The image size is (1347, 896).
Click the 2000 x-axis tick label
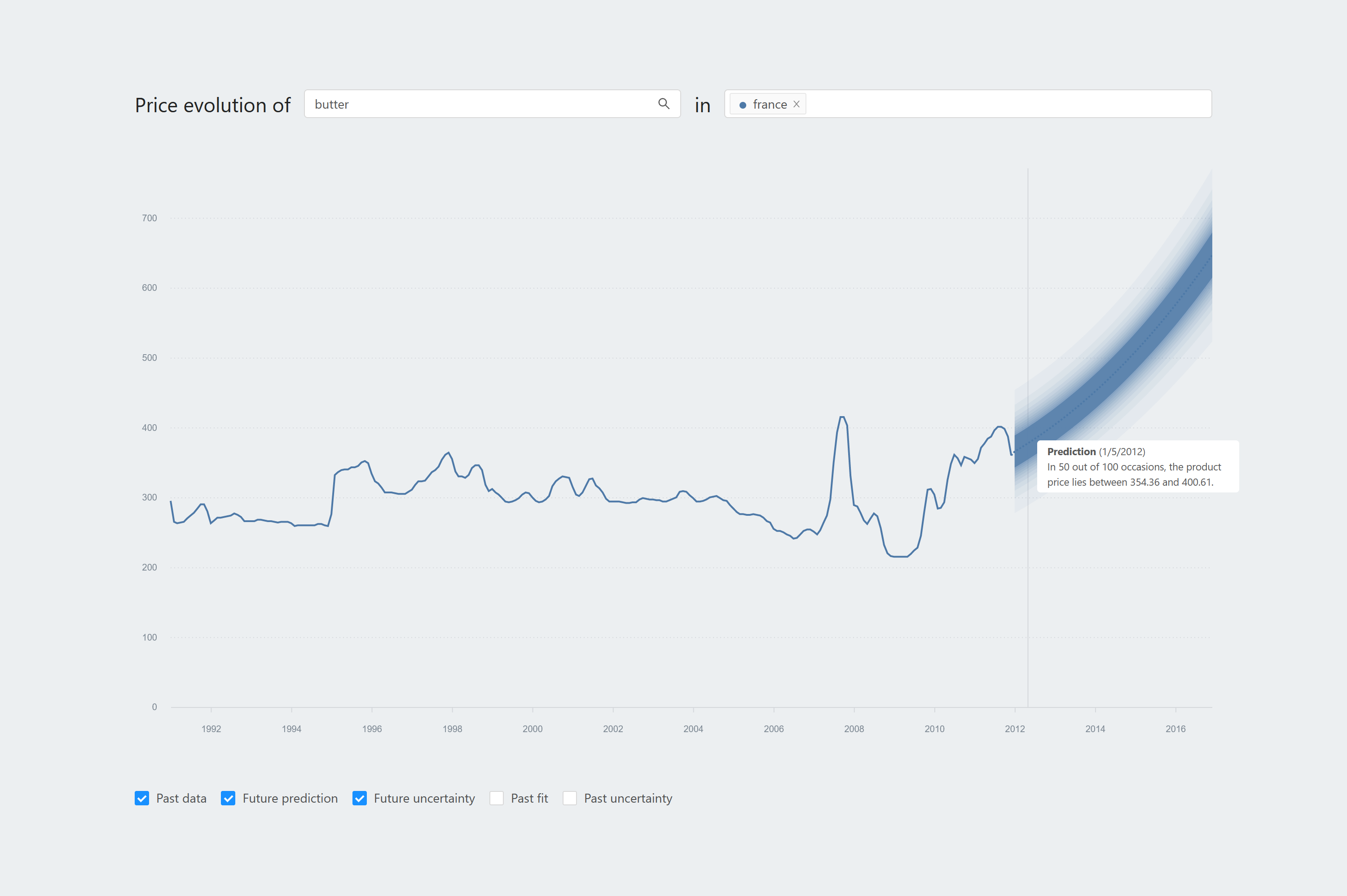(x=532, y=729)
